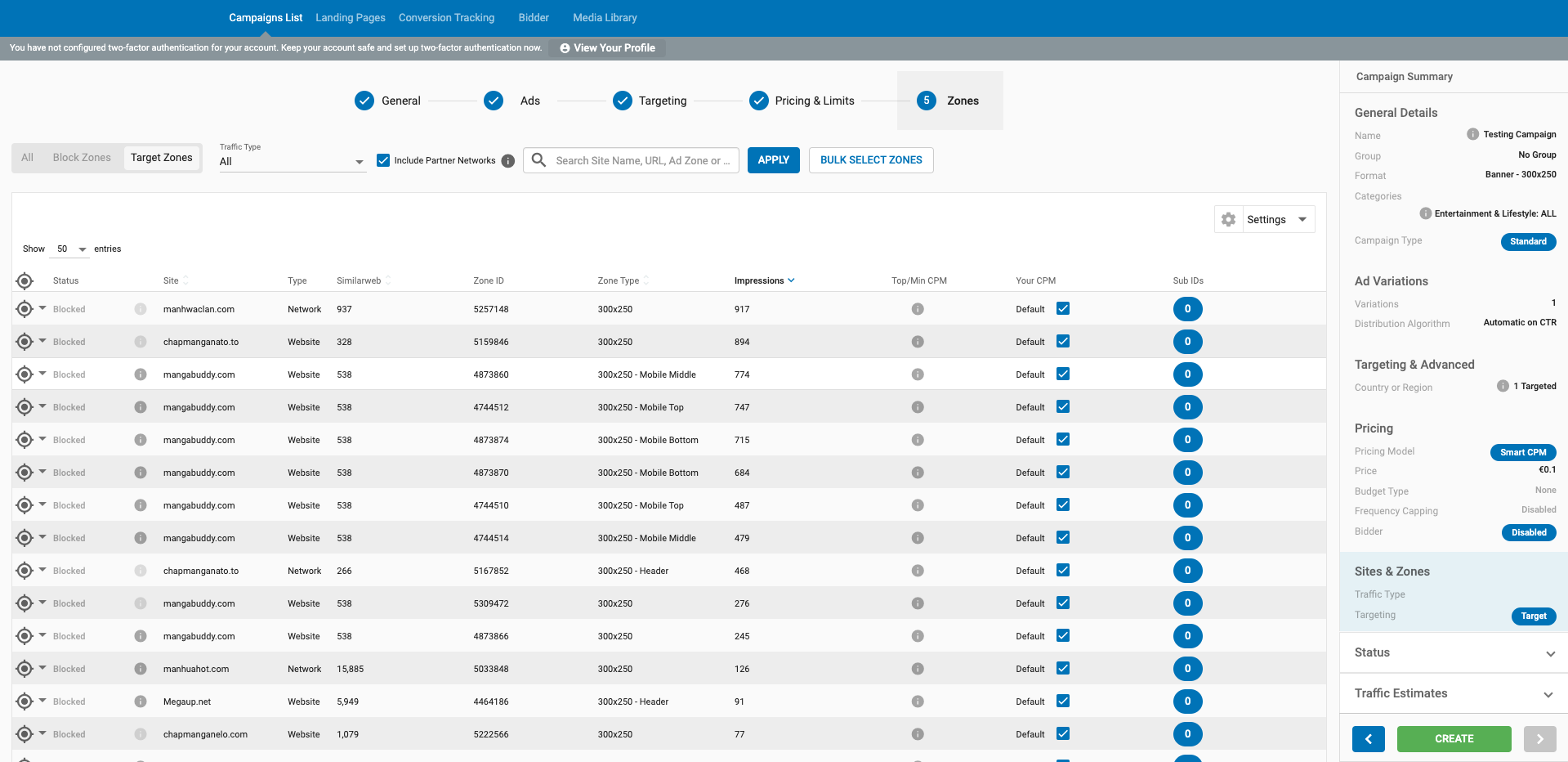The width and height of the screenshot is (1568, 762).
Task: Click the Bulk Select Zones button
Action: [x=871, y=160]
